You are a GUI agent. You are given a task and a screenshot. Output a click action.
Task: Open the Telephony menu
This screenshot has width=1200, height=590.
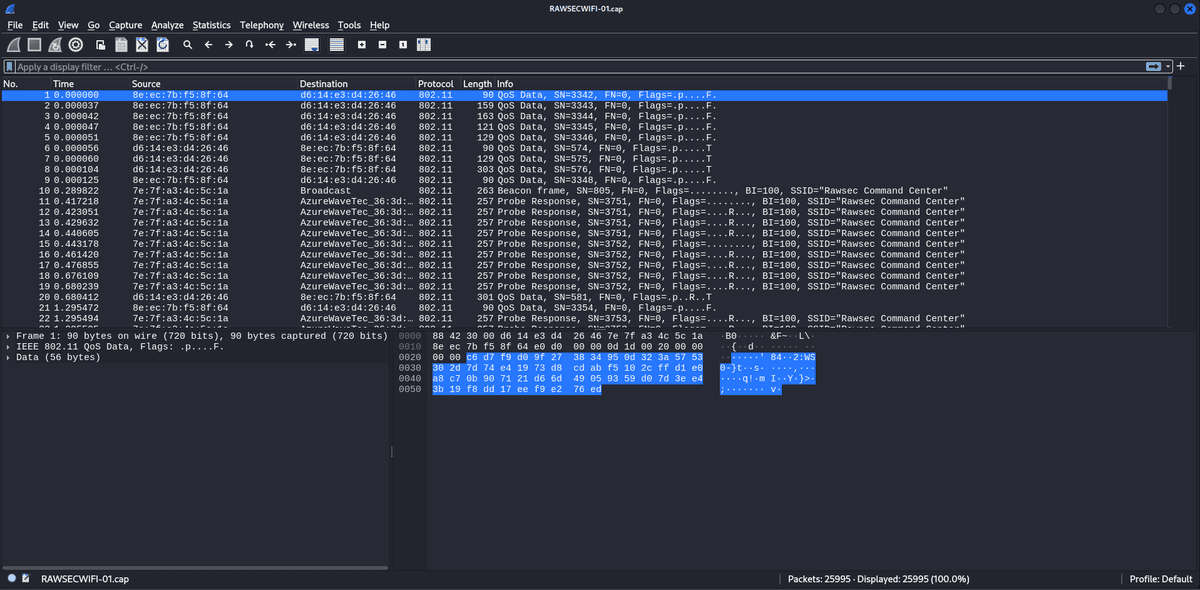click(262, 25)
